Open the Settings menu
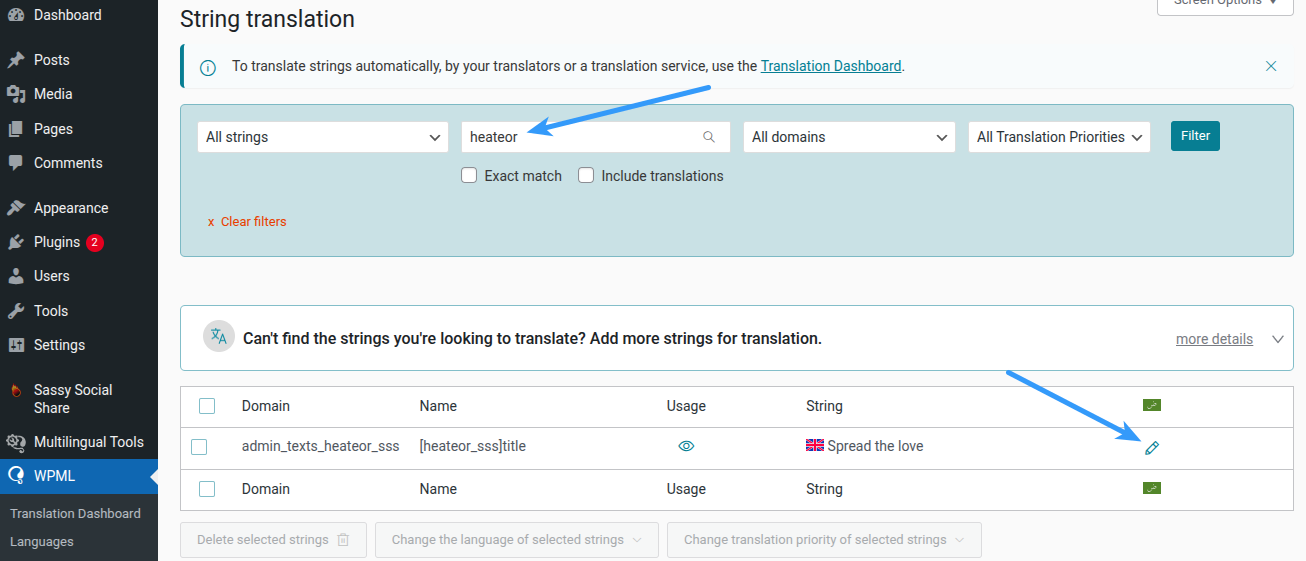This screenshot has width=1306, height=561. (x=78, y=345)
